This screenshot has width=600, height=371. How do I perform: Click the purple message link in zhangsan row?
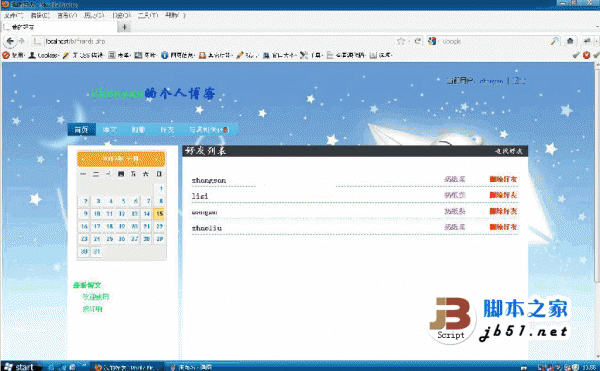point(455,179)
